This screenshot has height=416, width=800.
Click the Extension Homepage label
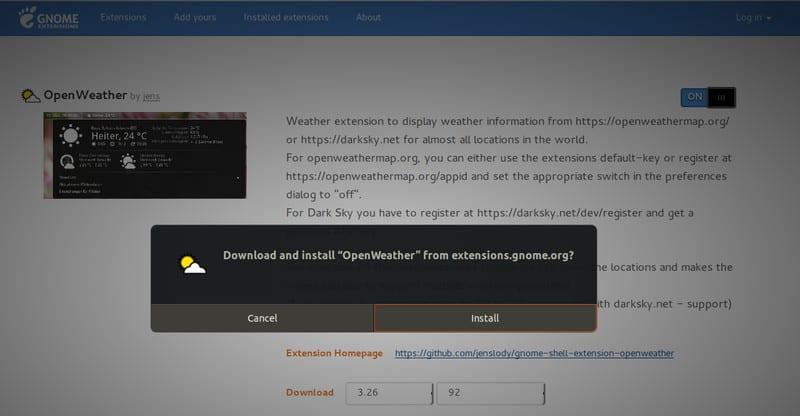334,353
